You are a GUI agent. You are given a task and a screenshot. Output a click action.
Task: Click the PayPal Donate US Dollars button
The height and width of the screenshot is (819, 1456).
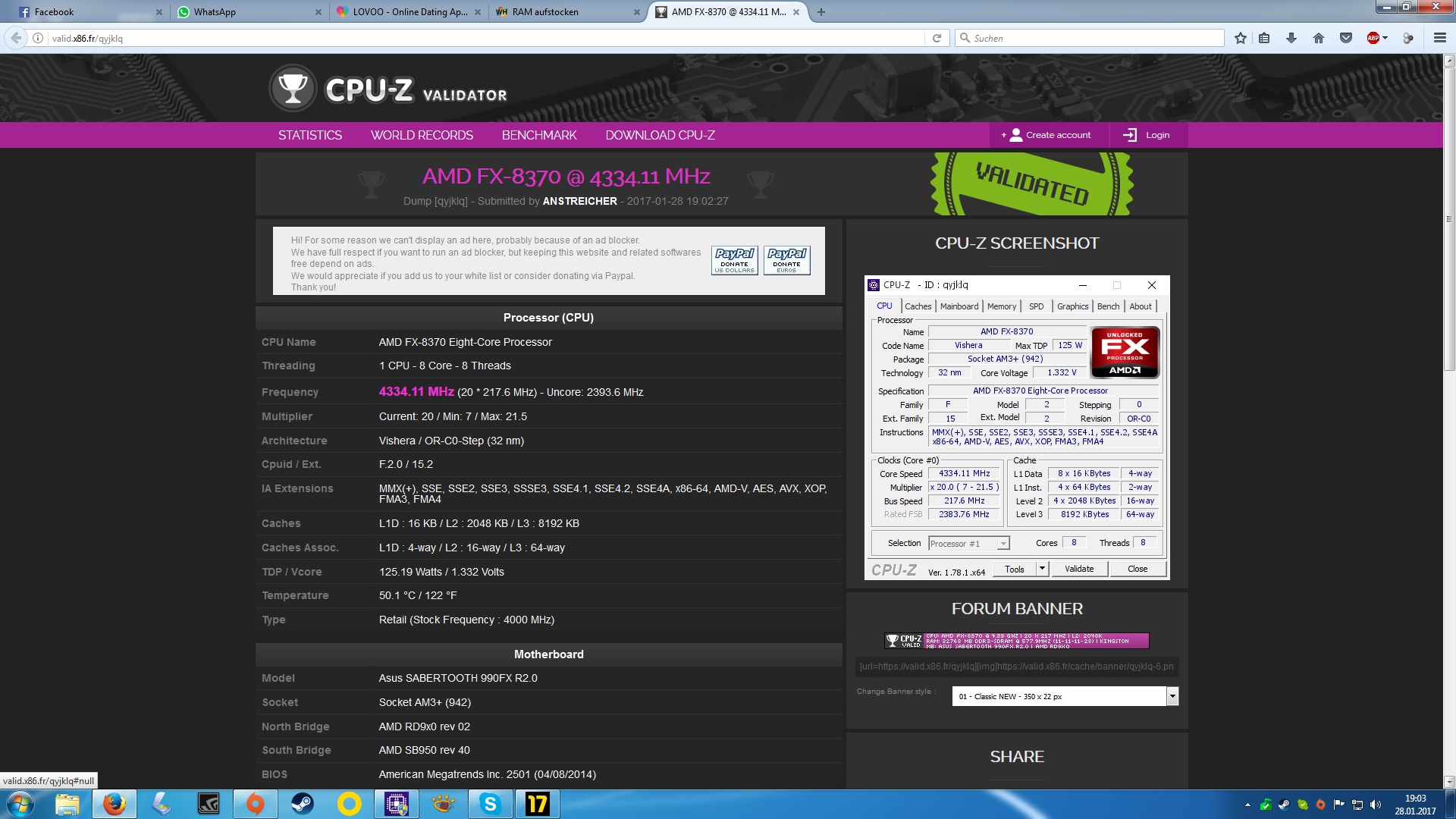click(734, 260)
